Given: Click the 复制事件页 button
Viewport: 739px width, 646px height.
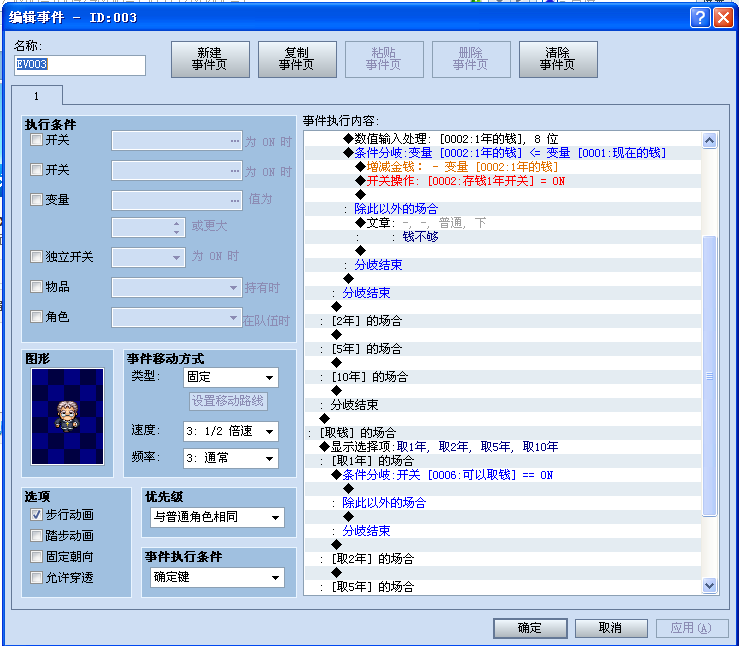Looking at the screenshot, I should point(297,59).
